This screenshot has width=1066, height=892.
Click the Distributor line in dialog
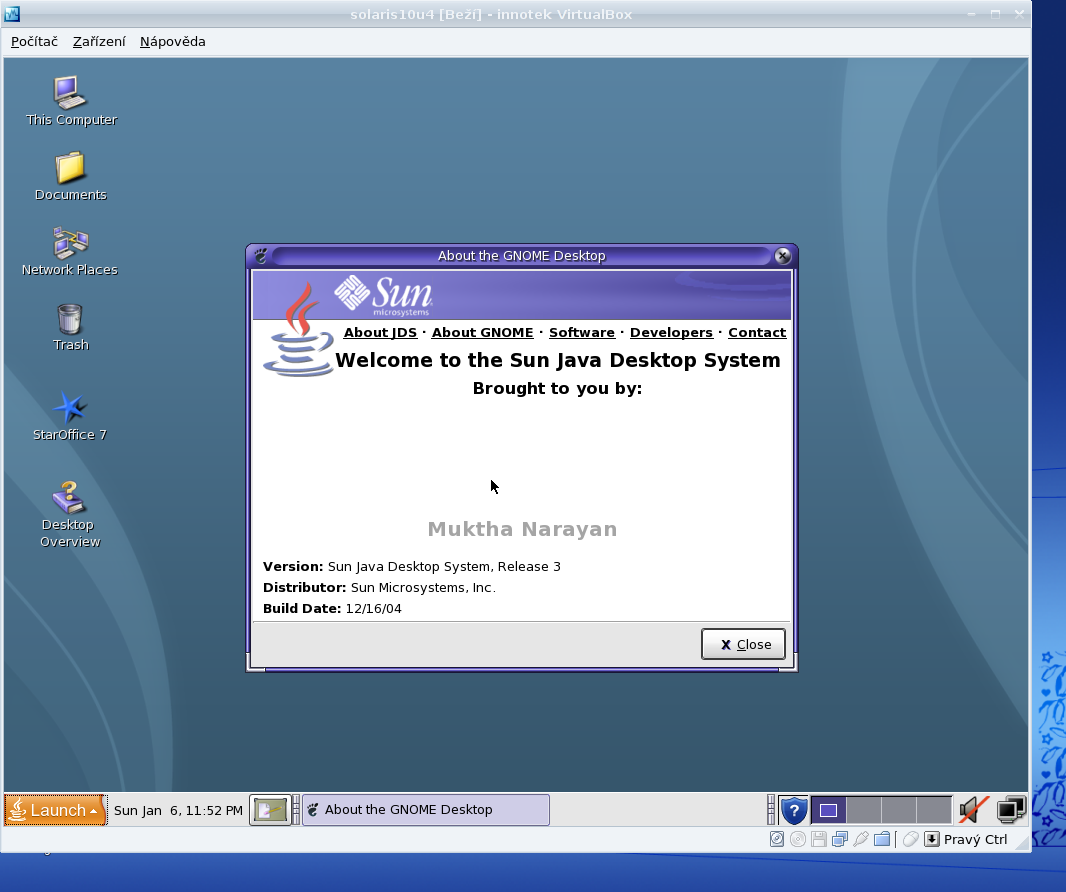click(379, 587)
